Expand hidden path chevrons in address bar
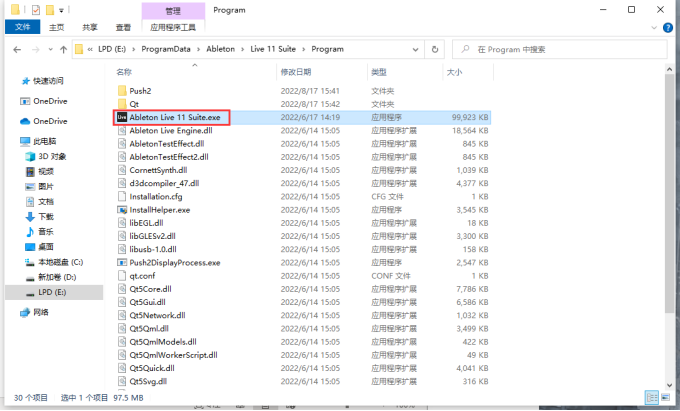Image resolution: width=680 pixels, height=411 pixels. (x=90, y=49)
